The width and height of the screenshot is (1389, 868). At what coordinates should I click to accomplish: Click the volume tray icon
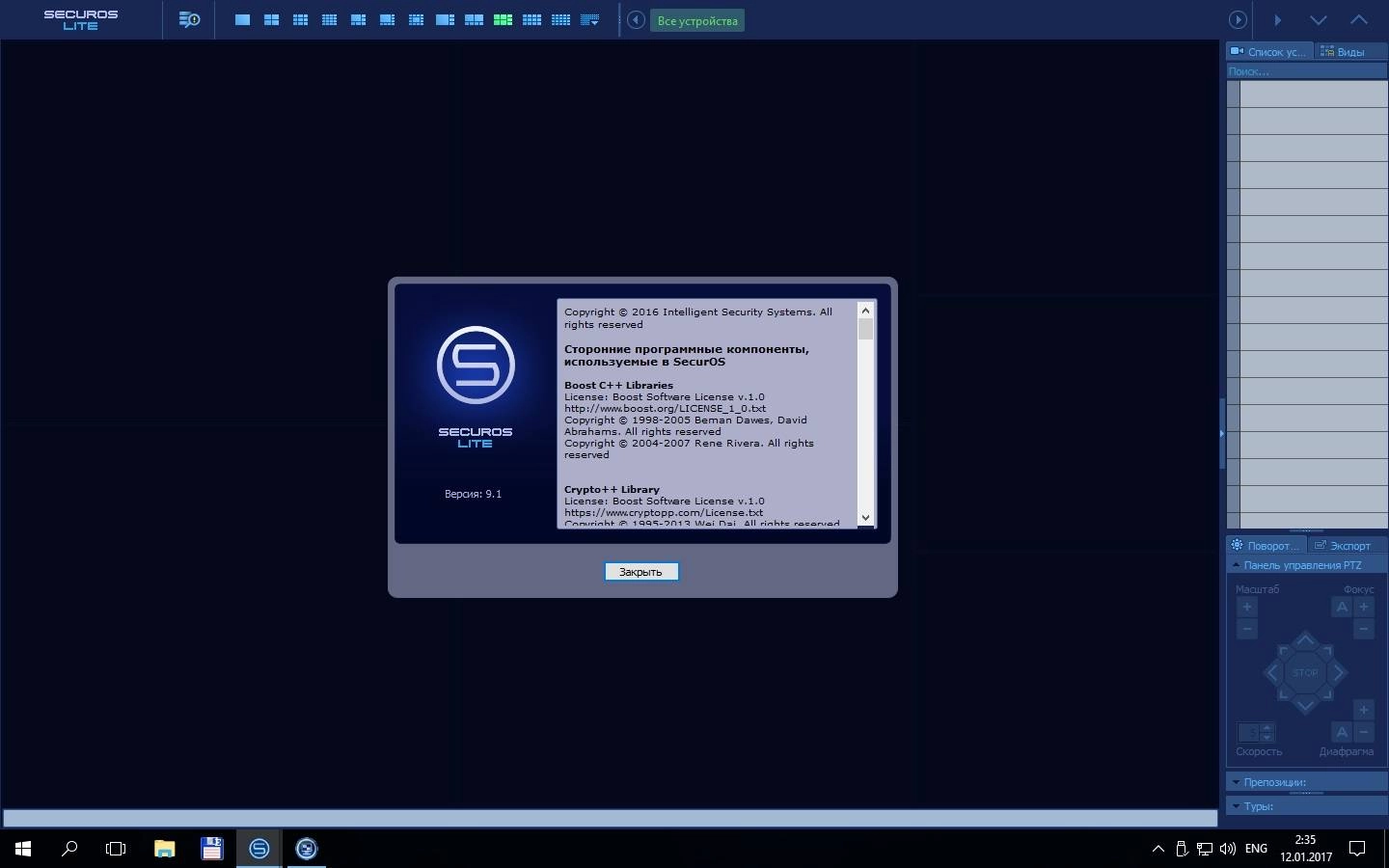tap(1228, 849)
